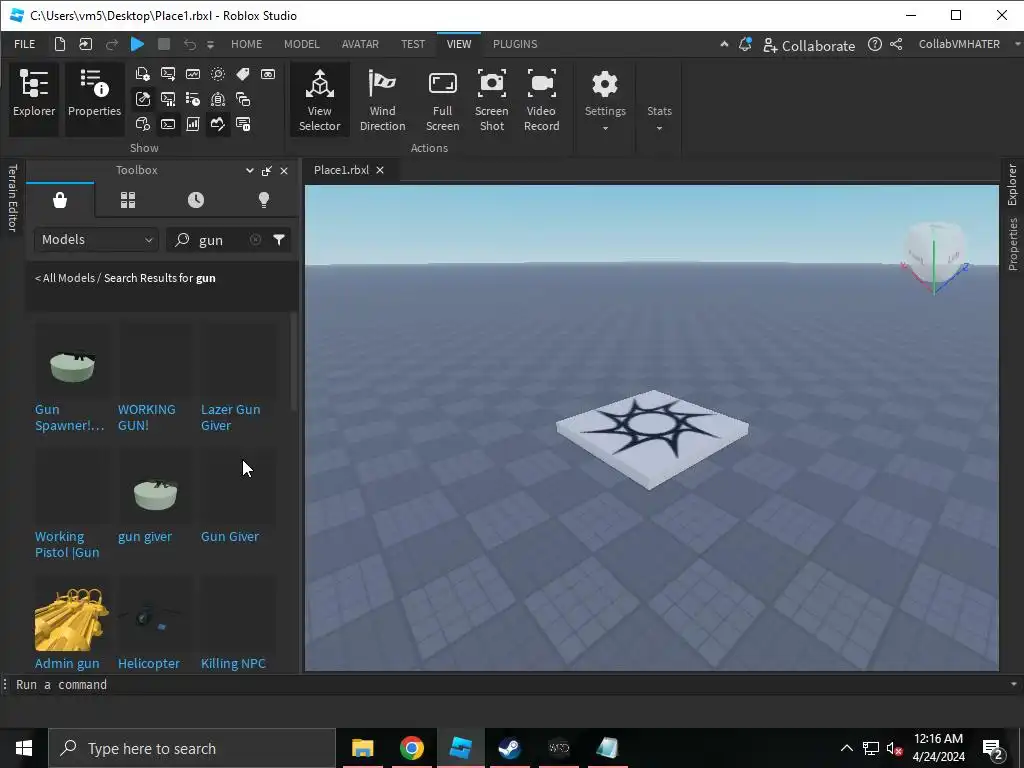Open the search filter funnel icon
This screenshot has width=1024, height=768.
pyautogui.click(x=279, y=240)
